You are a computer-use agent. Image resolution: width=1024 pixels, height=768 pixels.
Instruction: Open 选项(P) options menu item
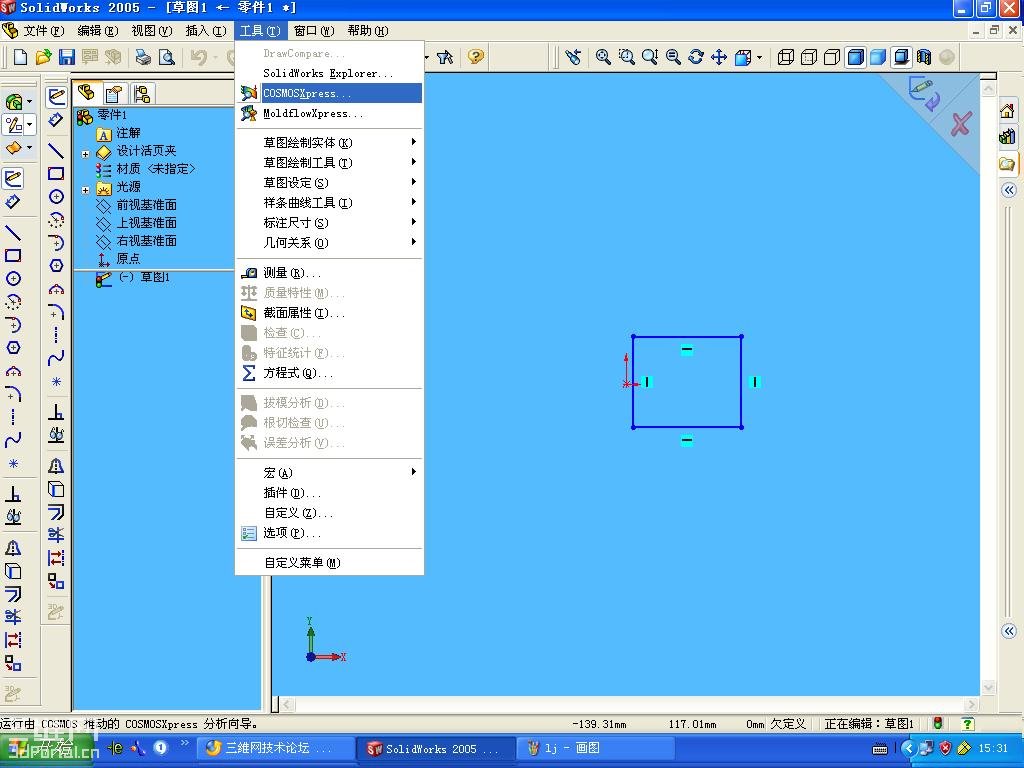point(329,533)
